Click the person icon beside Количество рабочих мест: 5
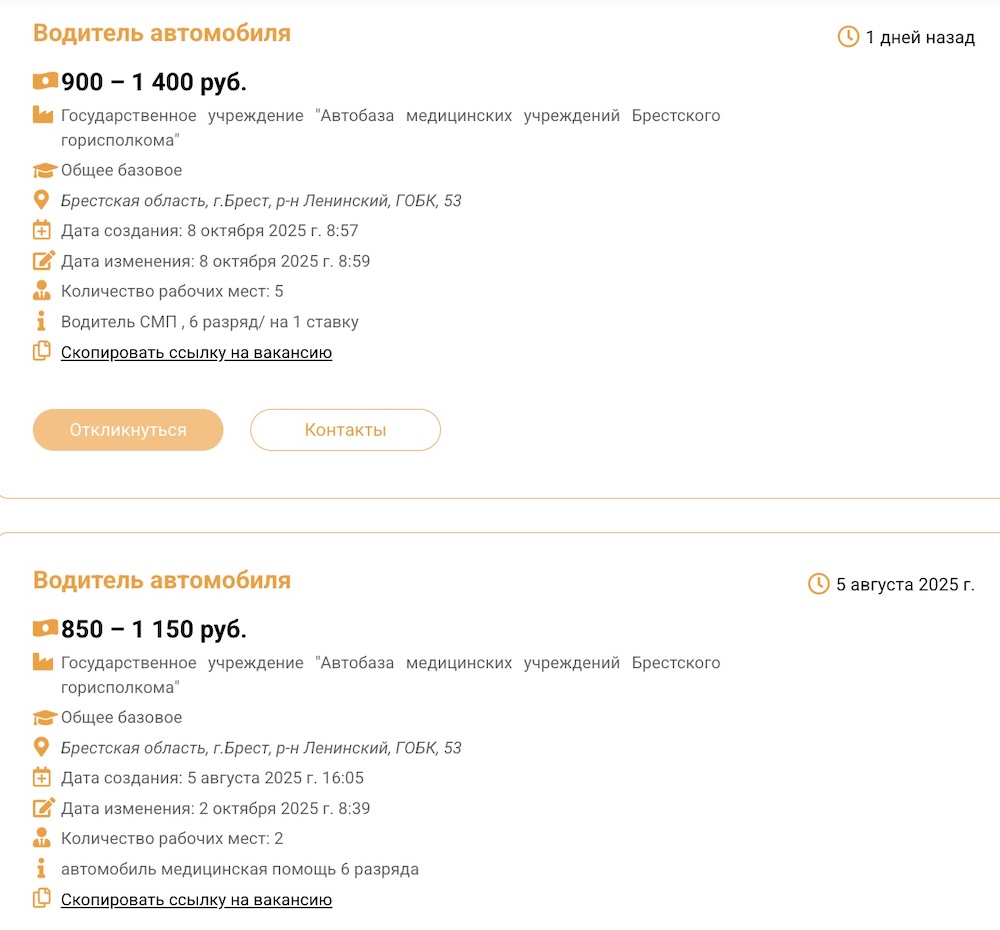The width and height of the screenshot is (1000, 930). coord(42,291)
